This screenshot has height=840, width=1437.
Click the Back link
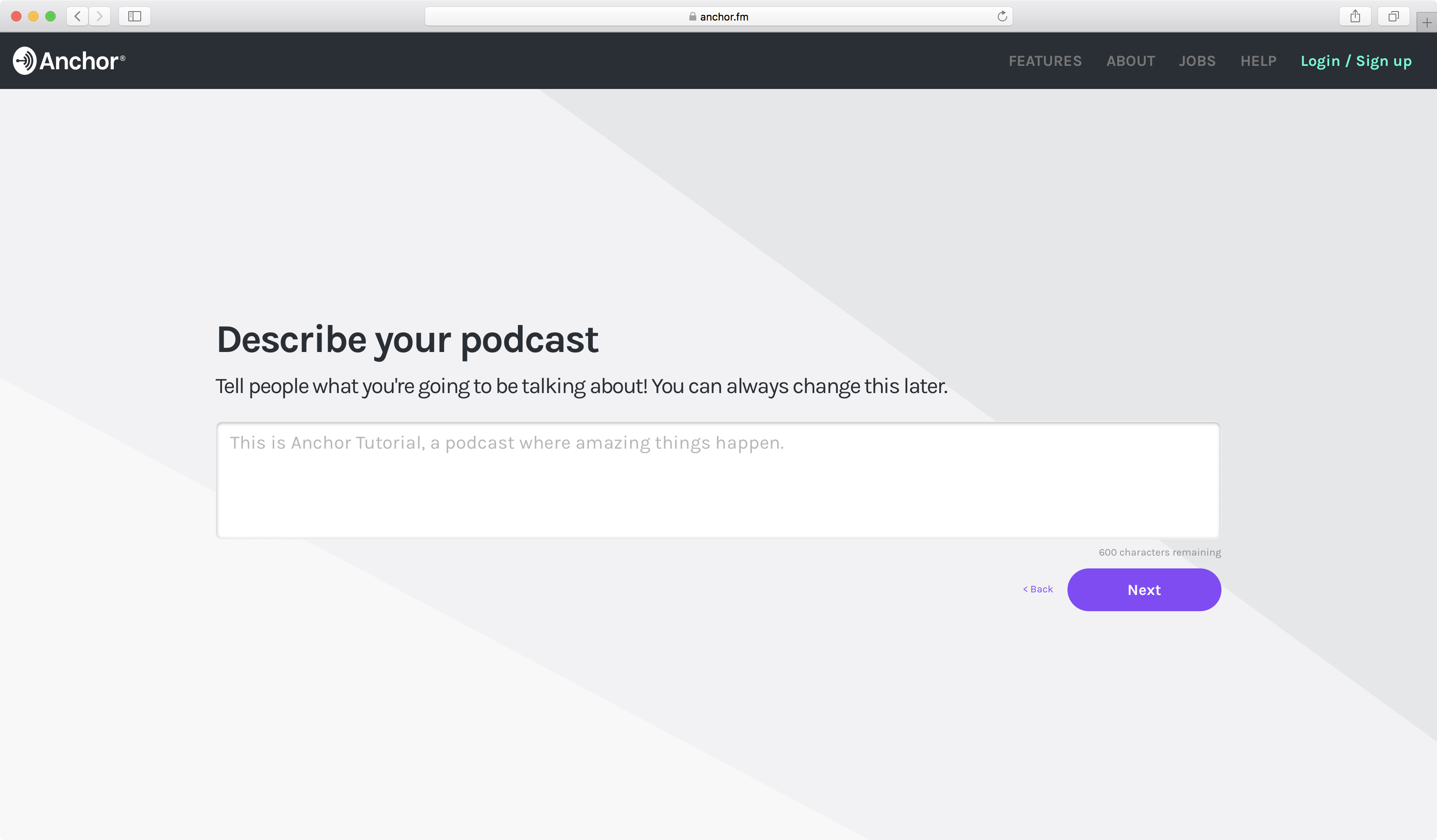pos(1038,589)
